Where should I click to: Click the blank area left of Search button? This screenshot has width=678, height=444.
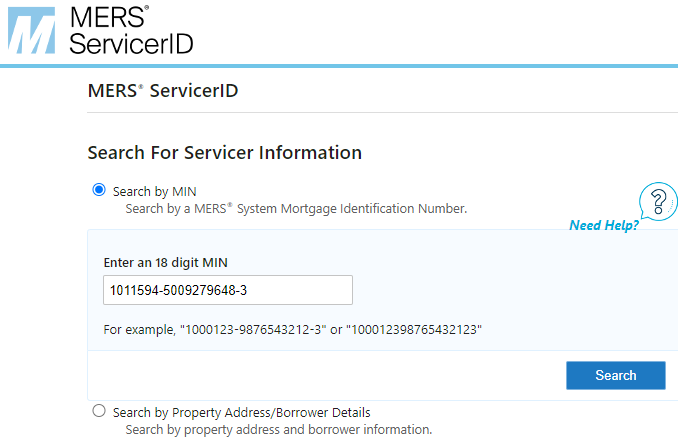[x=320, y=375]
